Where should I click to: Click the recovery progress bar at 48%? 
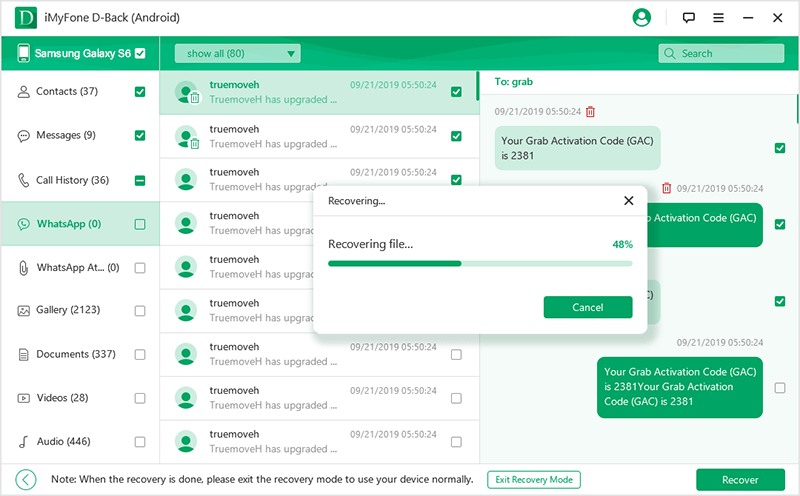[x=480, y=264]
